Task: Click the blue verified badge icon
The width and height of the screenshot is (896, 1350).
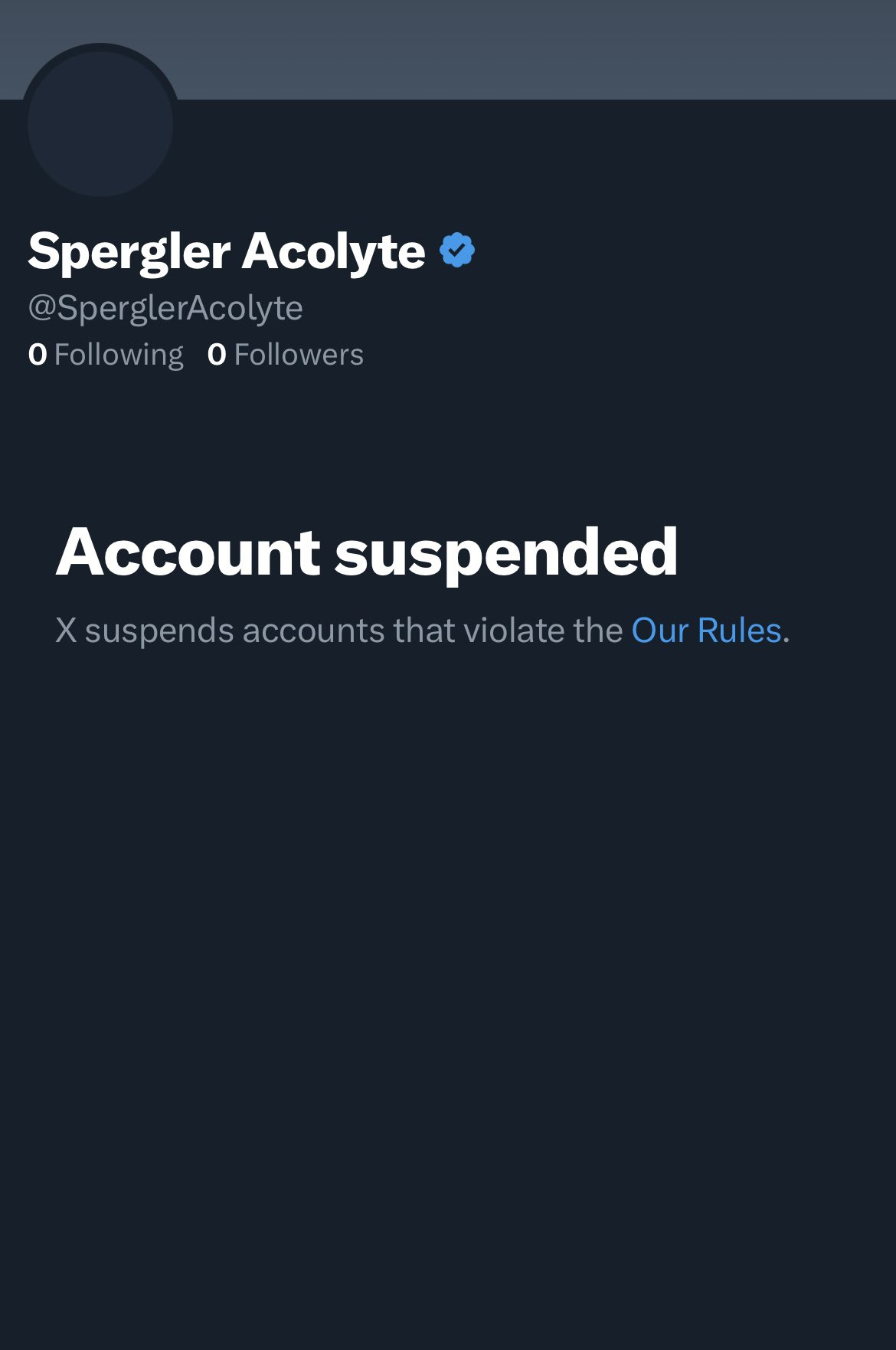Action: (457, 251)
